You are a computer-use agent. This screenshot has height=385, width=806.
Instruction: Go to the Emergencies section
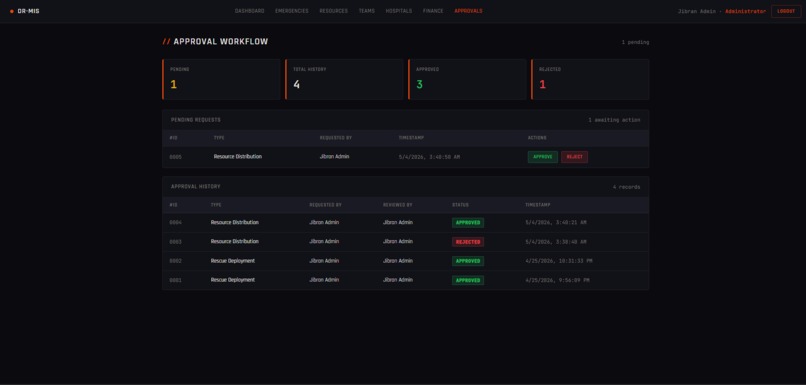point(292,11)
